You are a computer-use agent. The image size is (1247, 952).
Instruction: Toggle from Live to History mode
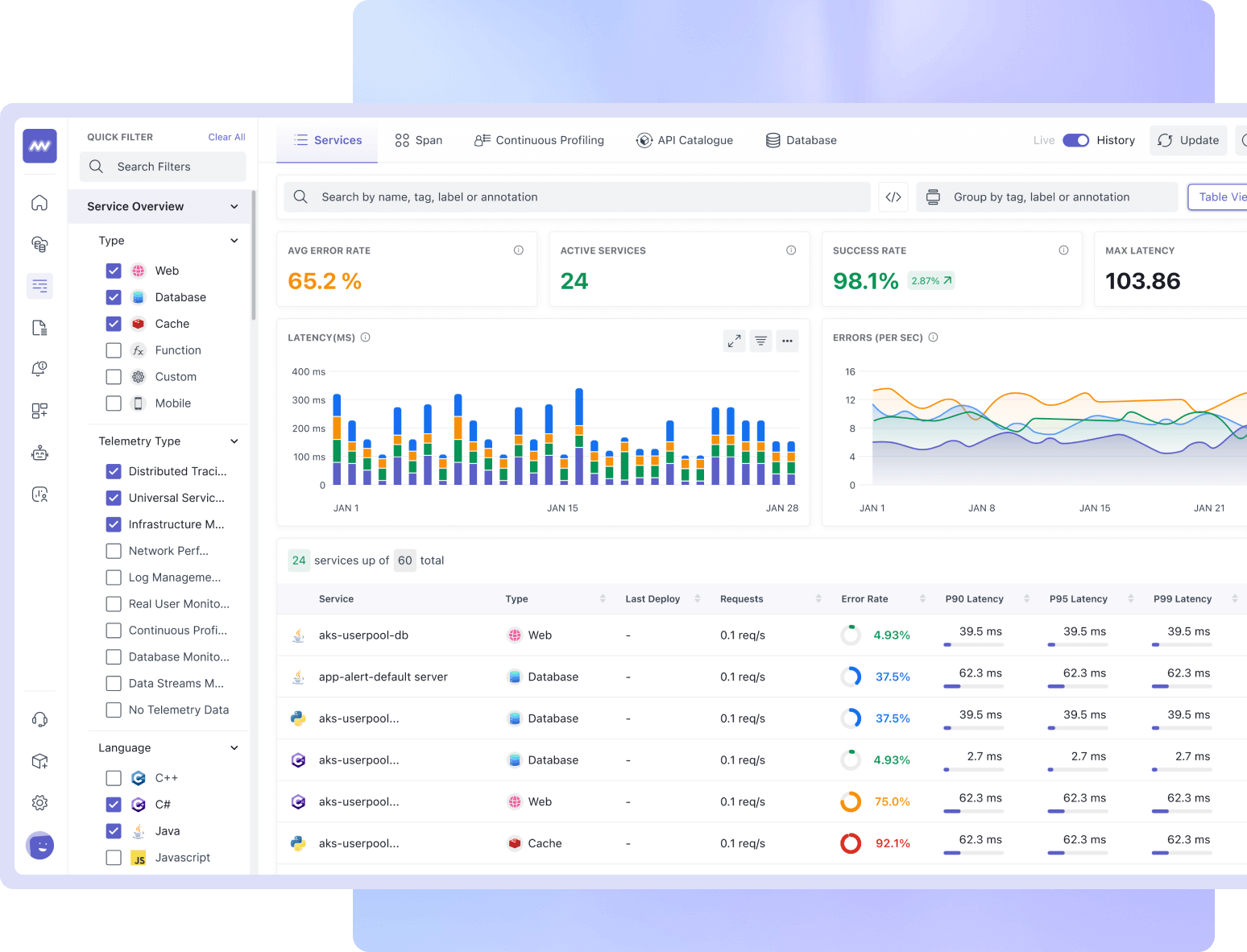click(x=1075, y=139)
